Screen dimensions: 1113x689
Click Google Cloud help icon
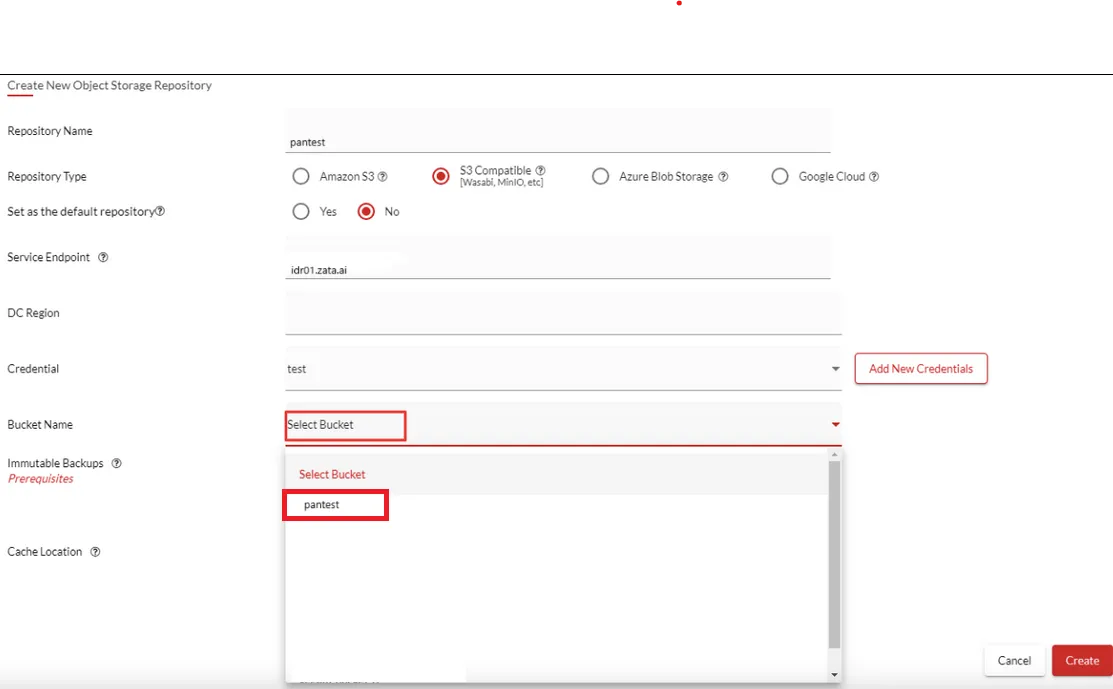point(874,177)
